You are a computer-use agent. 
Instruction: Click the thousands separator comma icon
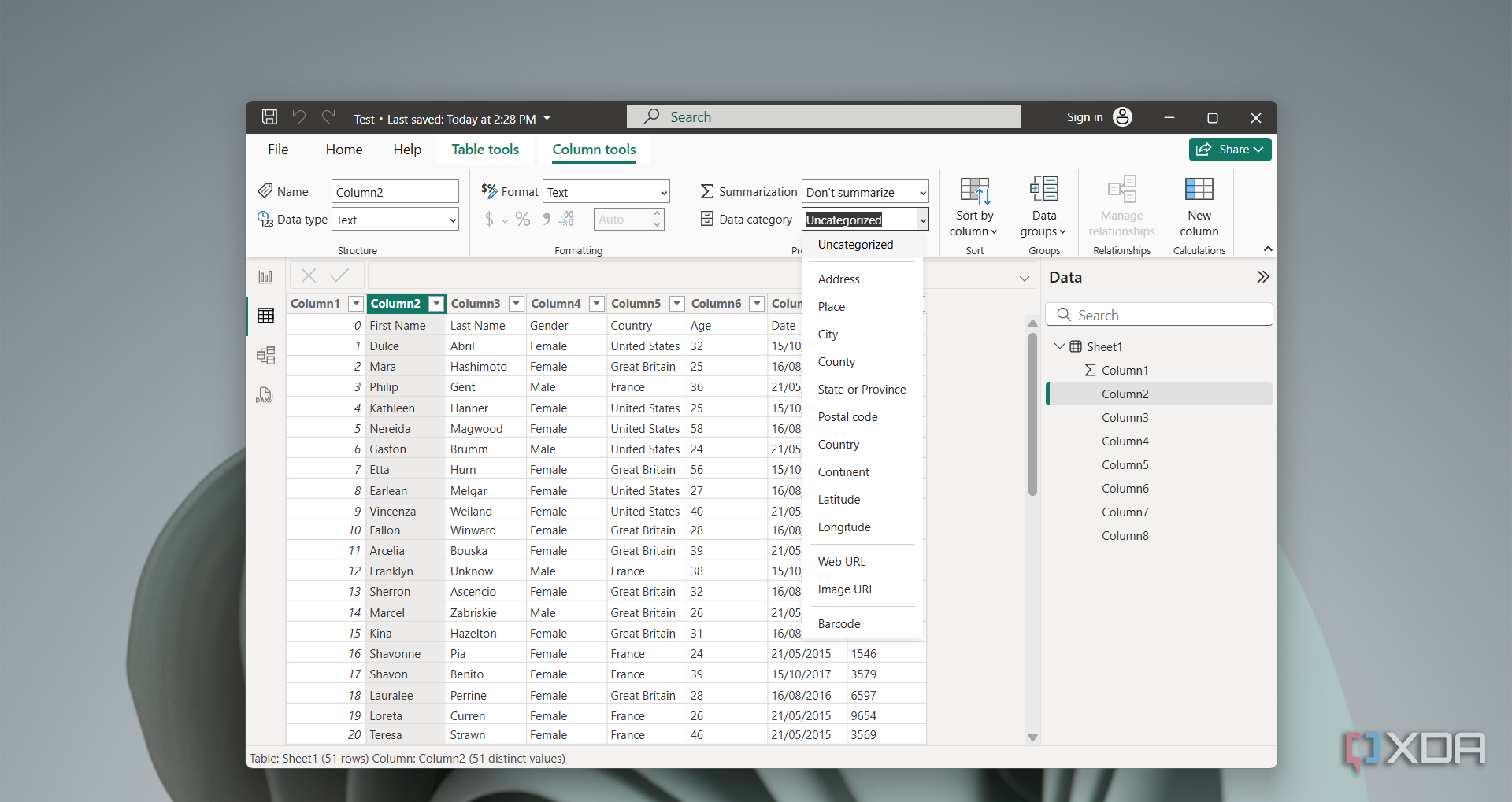click(x=547, y=220)
